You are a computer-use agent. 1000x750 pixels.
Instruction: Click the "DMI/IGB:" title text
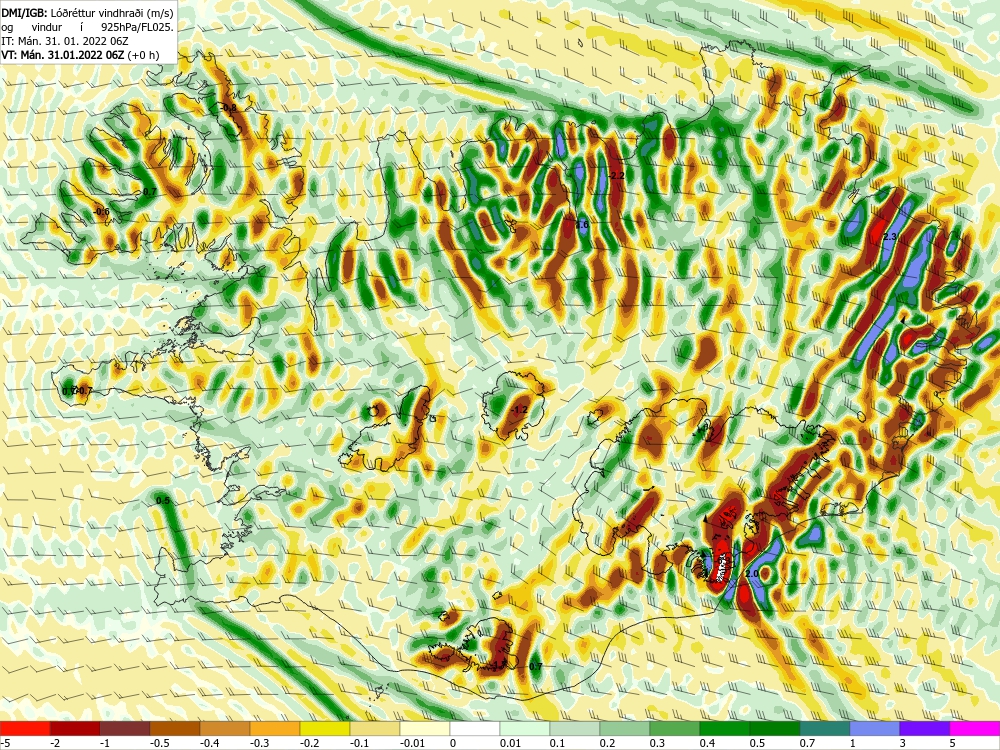(24, 12)
